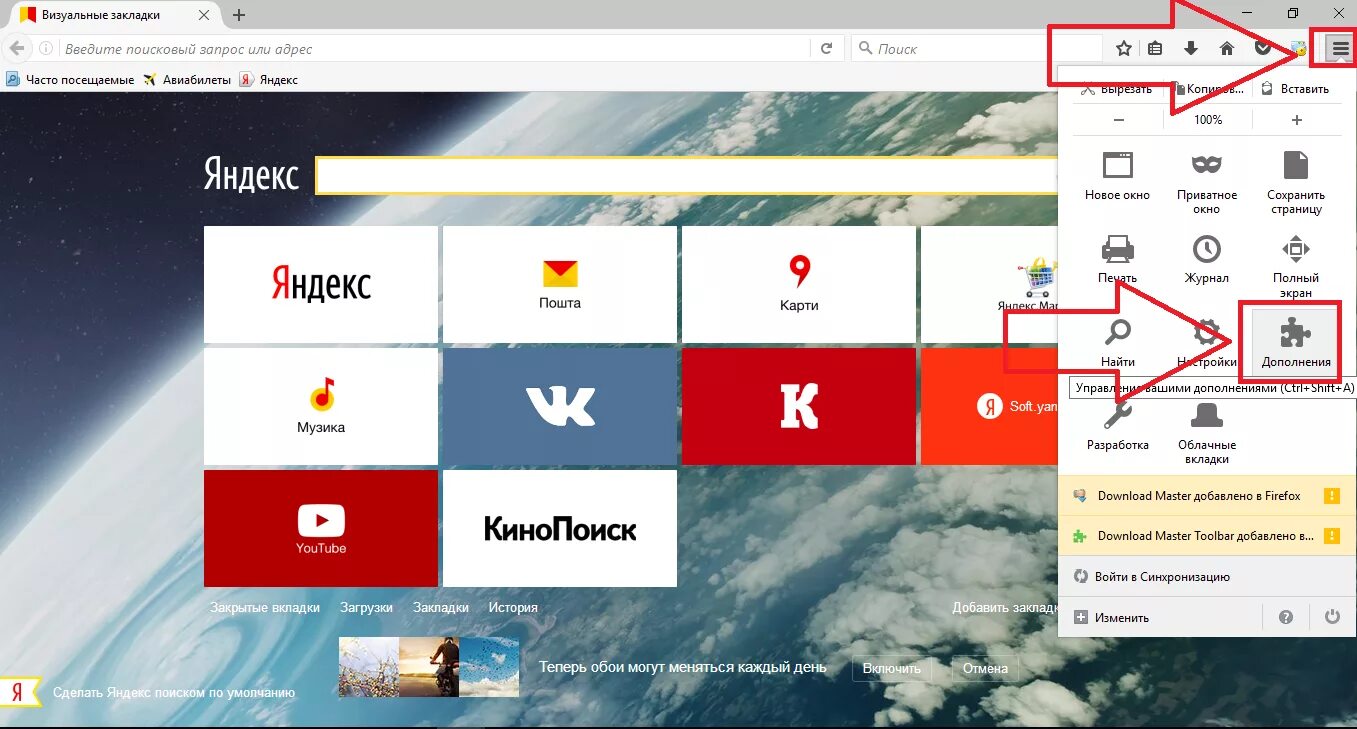Click История link below tiles
Viewport: 1357px width, 729px height.
point(513,607)
